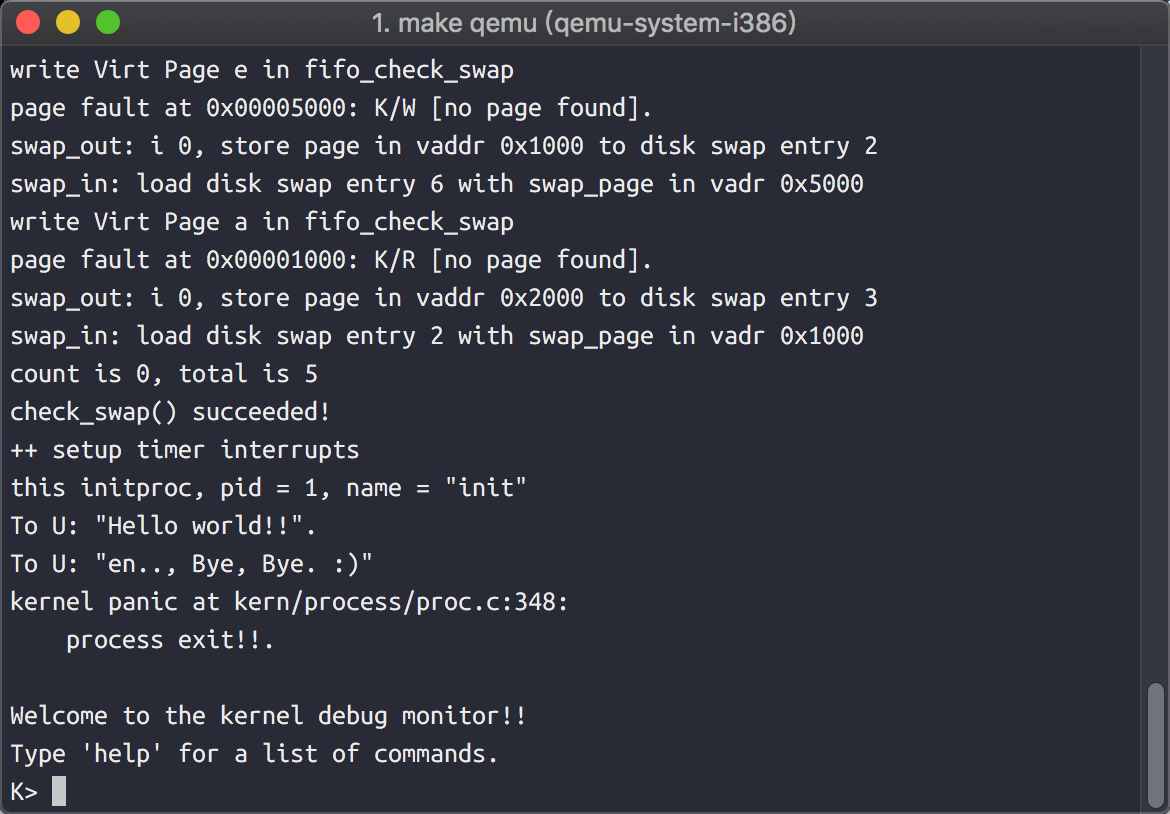Image resolution: width=1170 pixels, height=814 pixels.
Task: Click the 'check_swap() succeeded!' line
Action: 170,412
